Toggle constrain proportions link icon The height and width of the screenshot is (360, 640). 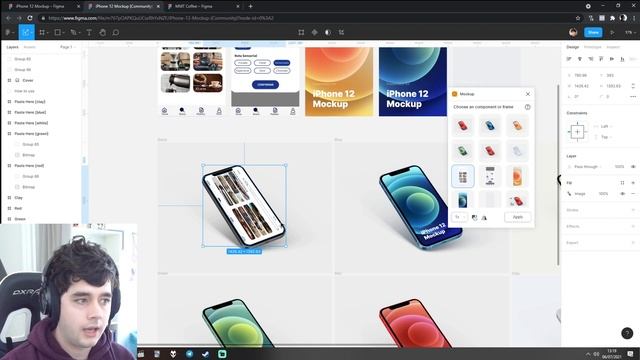pyautogui.click(x=633, y=86)
